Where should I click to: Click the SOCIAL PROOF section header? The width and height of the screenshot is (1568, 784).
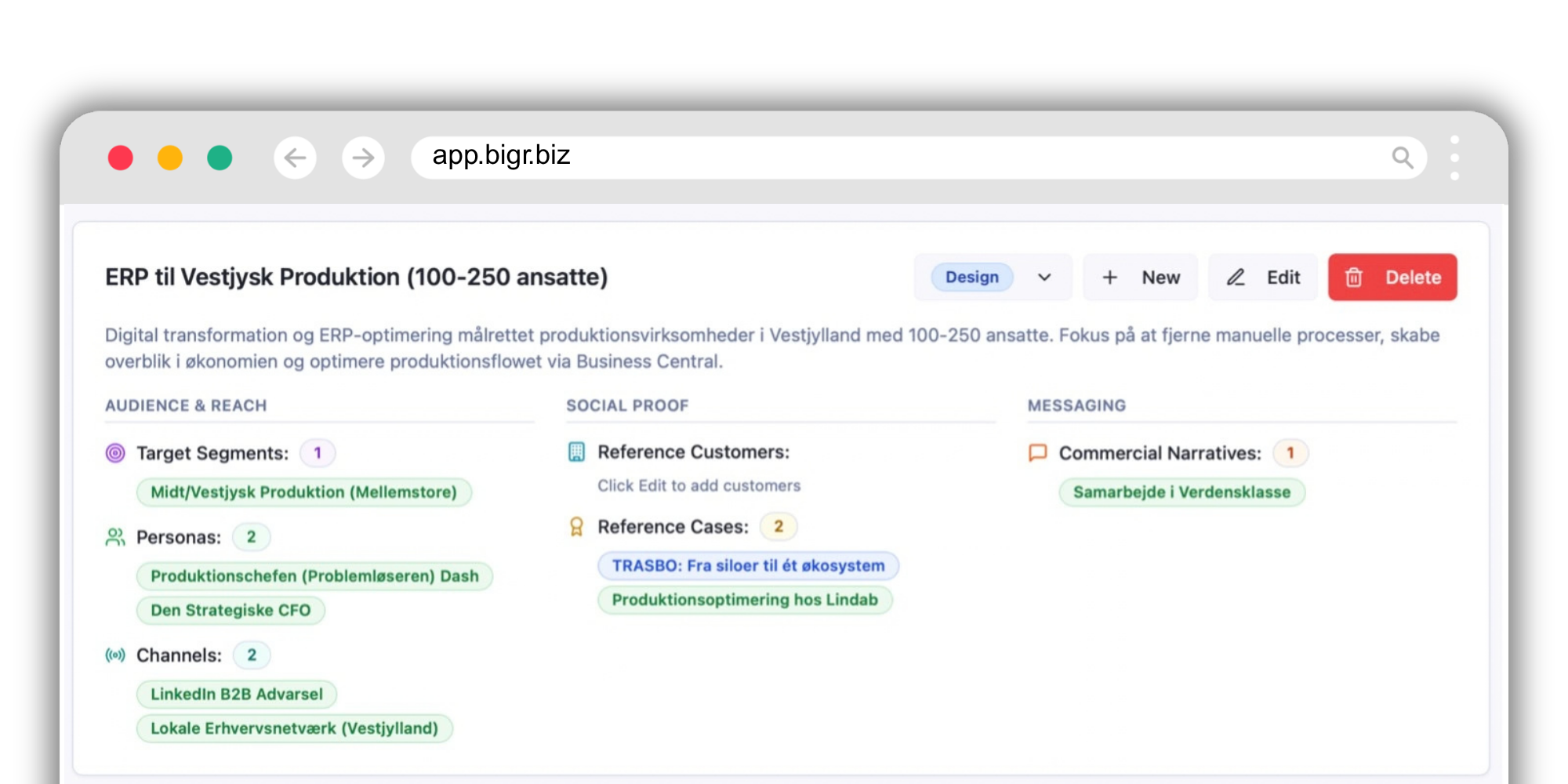tap(627, 406)
